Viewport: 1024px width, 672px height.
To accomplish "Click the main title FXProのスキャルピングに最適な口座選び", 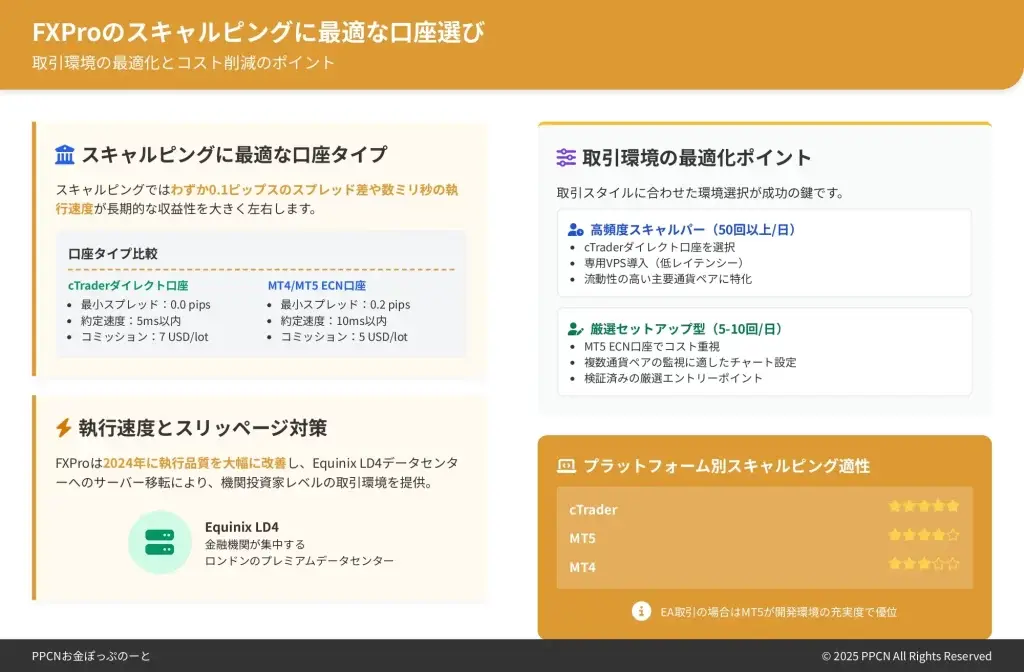I will [258, 32].
